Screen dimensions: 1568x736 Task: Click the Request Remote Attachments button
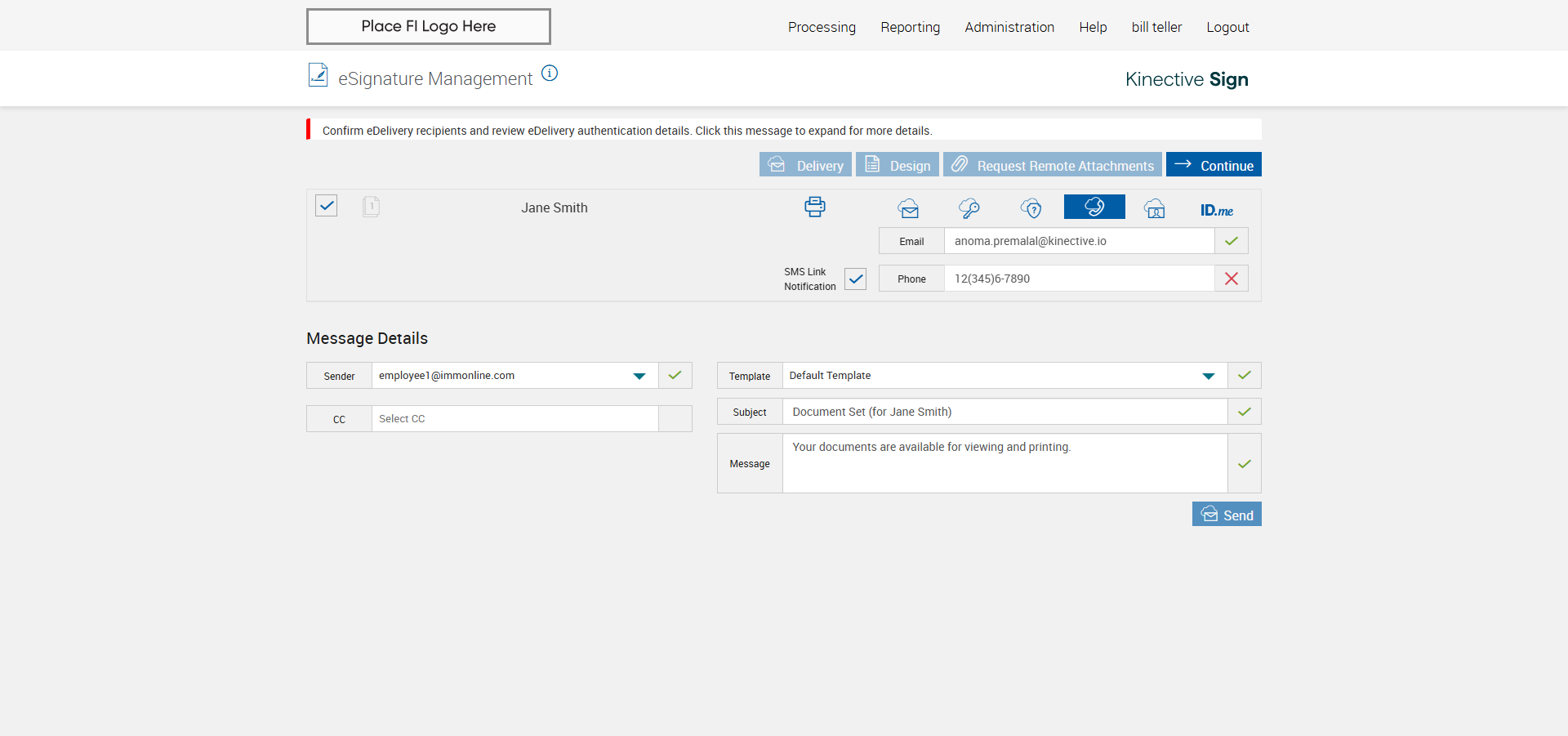point(1053,165)
